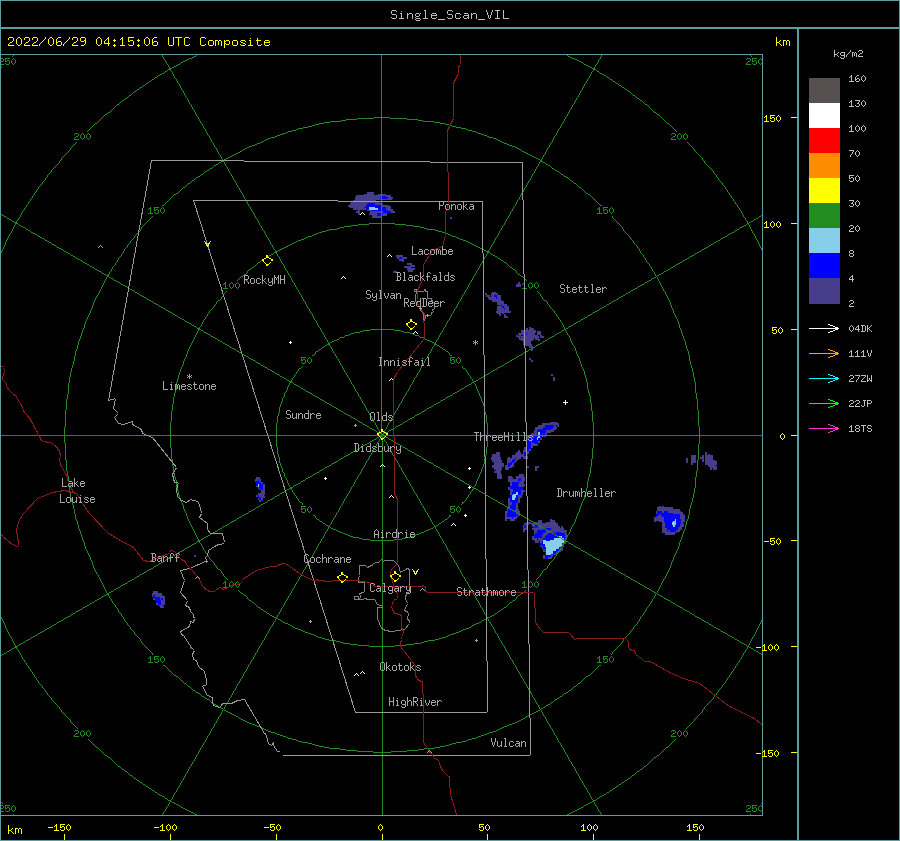900x841 pixels.
Task: Select the purple 2-4 color swatch
Action: [824, 290]
